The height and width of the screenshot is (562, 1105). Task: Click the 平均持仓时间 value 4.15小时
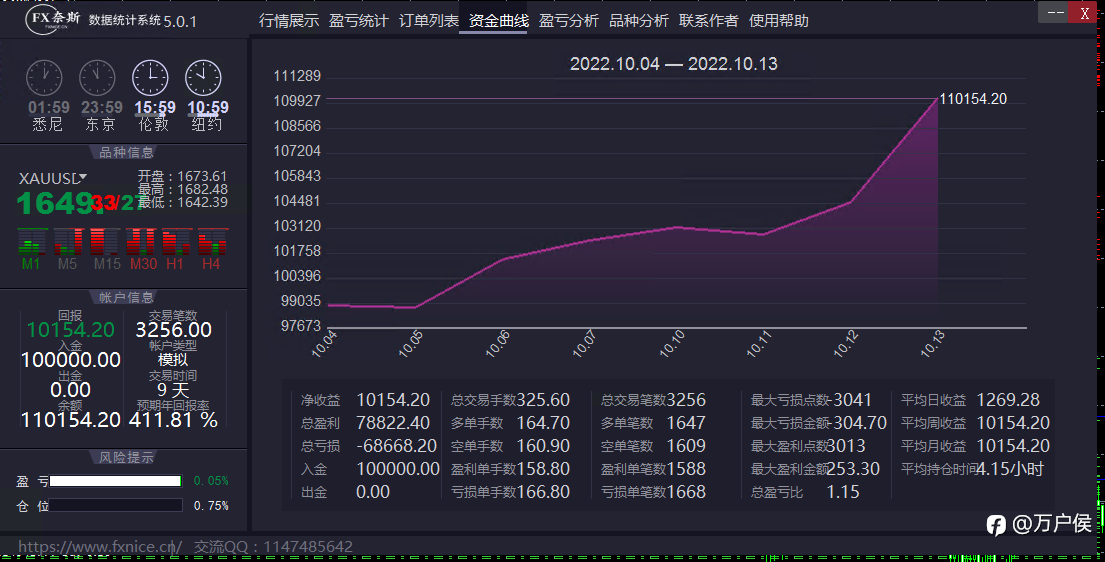coord(1011,468)
